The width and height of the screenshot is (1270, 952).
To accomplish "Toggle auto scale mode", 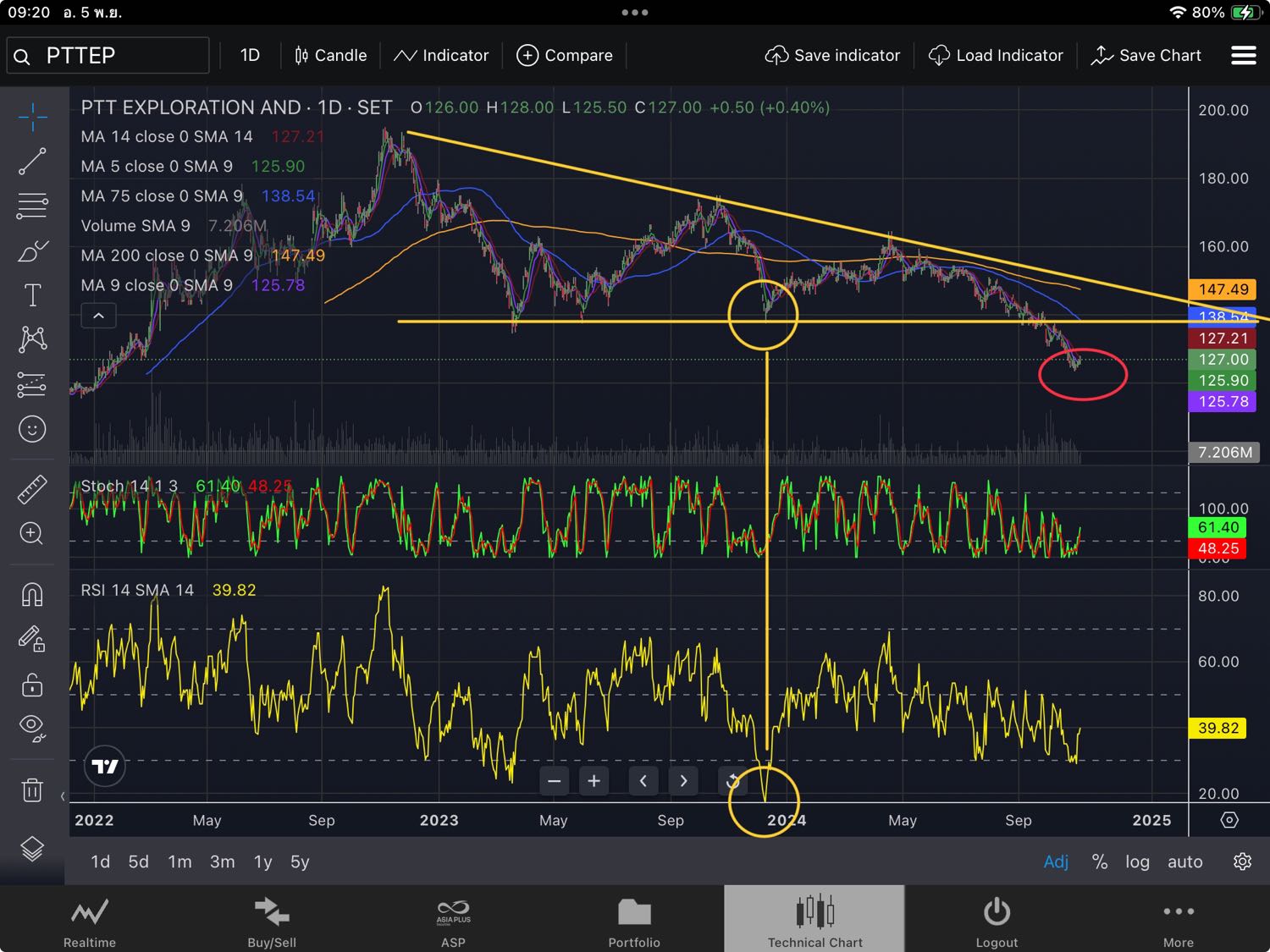I will (1184, 861).
